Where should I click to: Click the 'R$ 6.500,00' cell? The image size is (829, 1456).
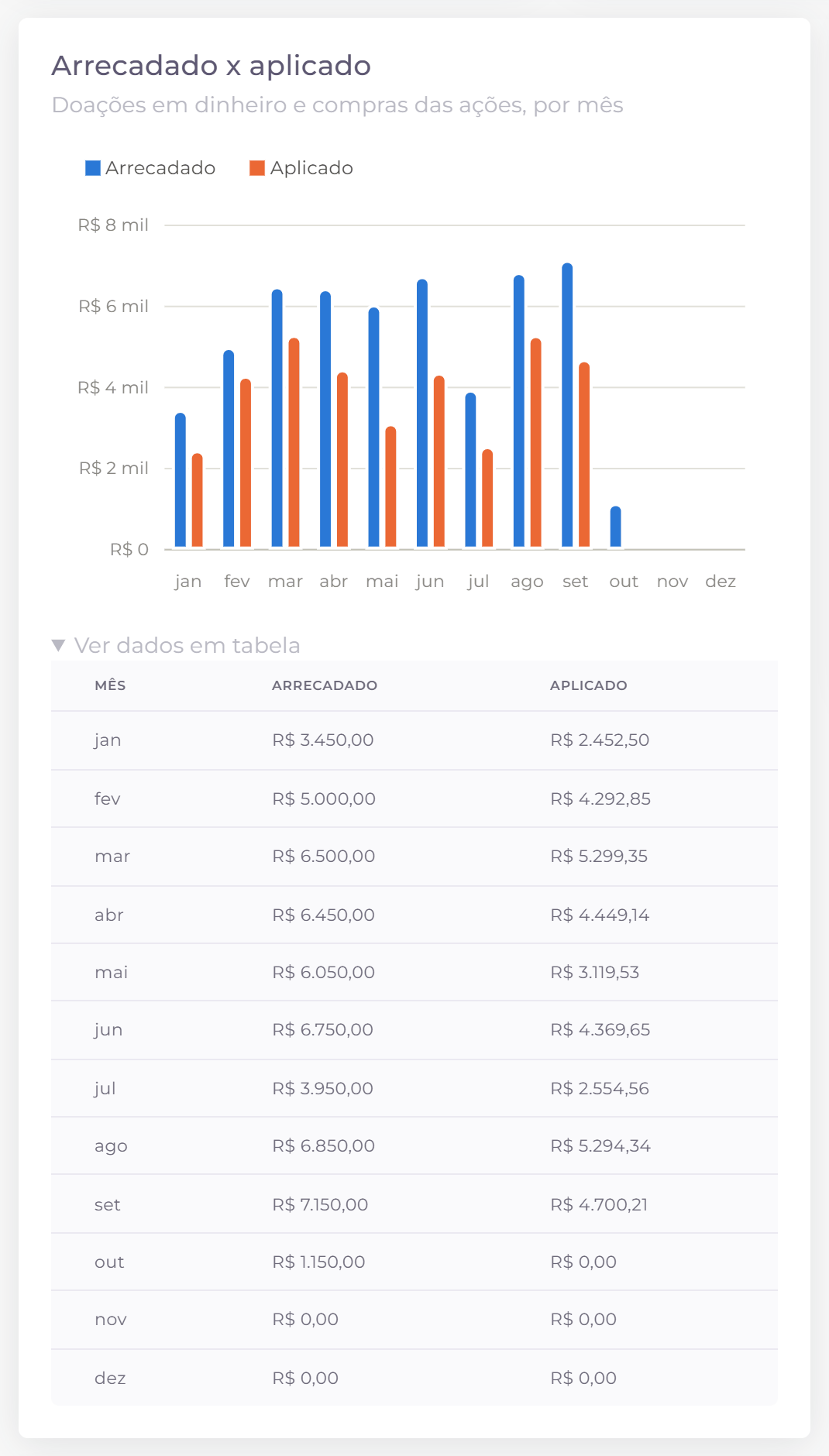324,857
